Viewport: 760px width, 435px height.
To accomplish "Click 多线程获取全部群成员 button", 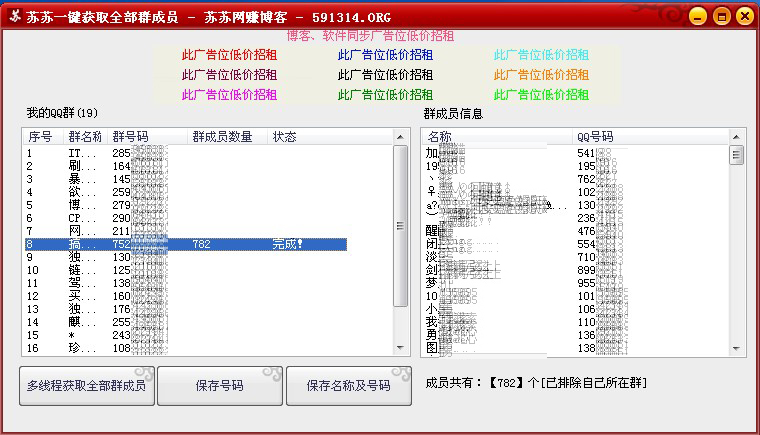I will [x=87, y=385].
